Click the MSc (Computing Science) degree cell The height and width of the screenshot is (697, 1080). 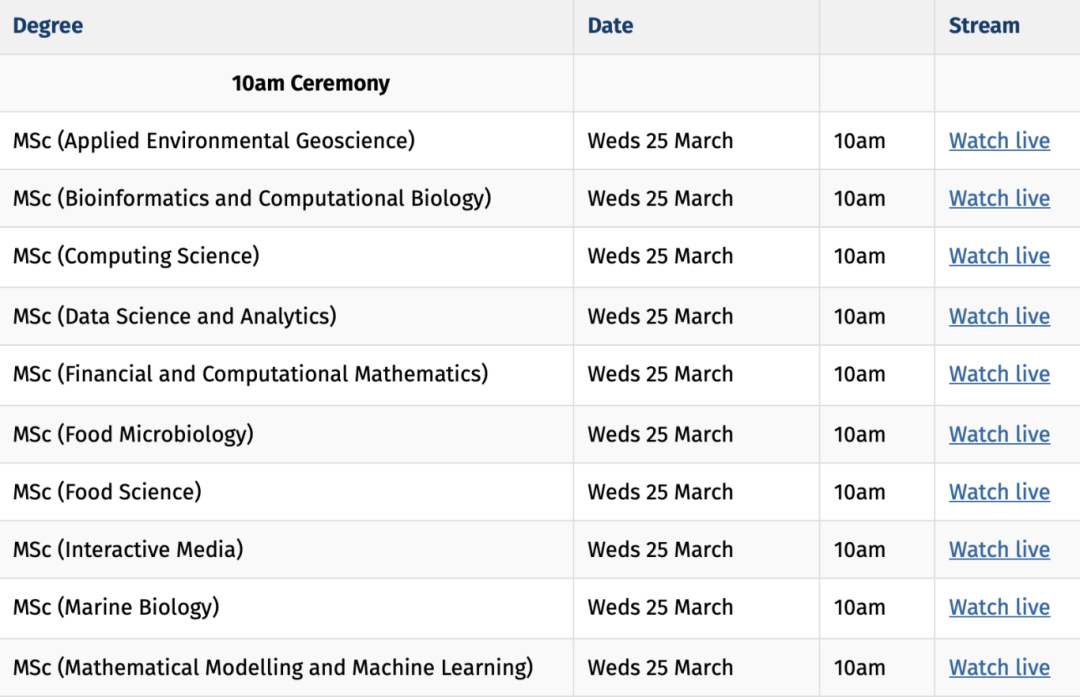point(136,257)
